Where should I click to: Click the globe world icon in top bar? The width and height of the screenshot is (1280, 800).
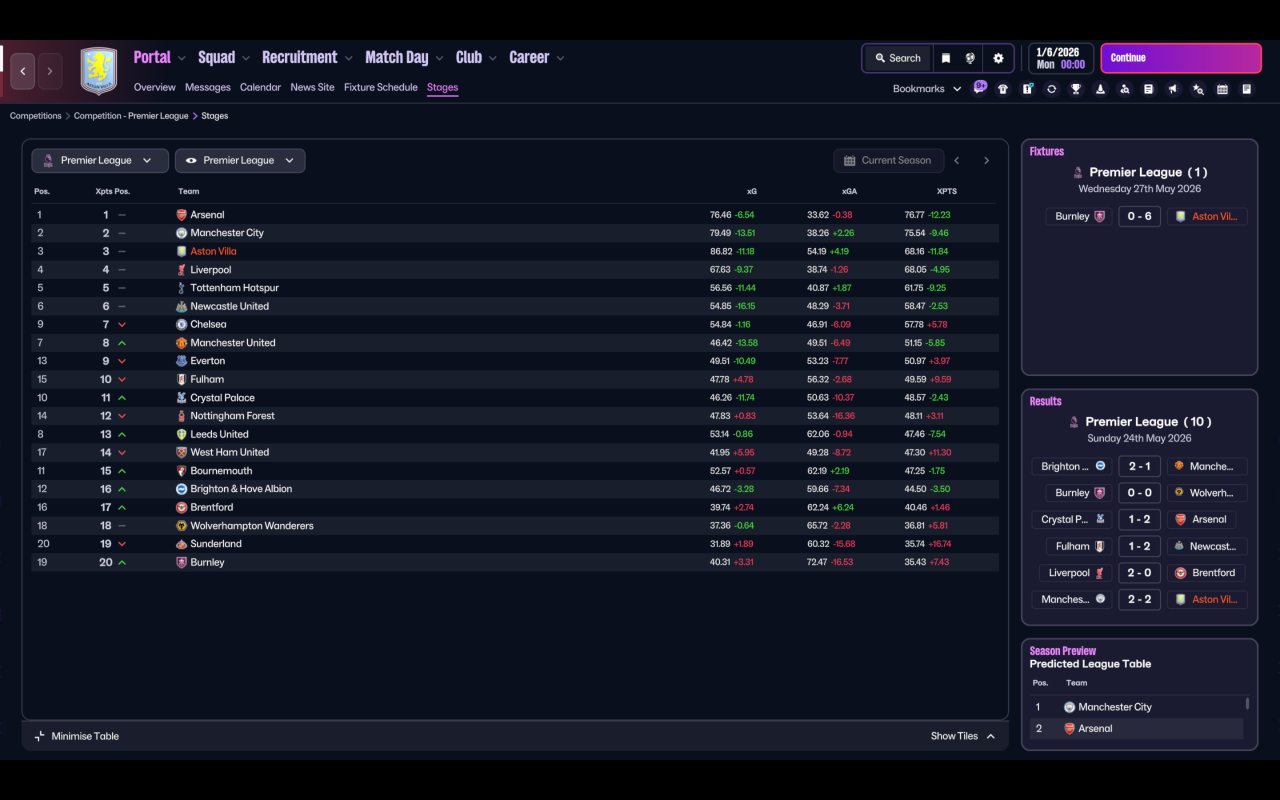coord(970,58)
